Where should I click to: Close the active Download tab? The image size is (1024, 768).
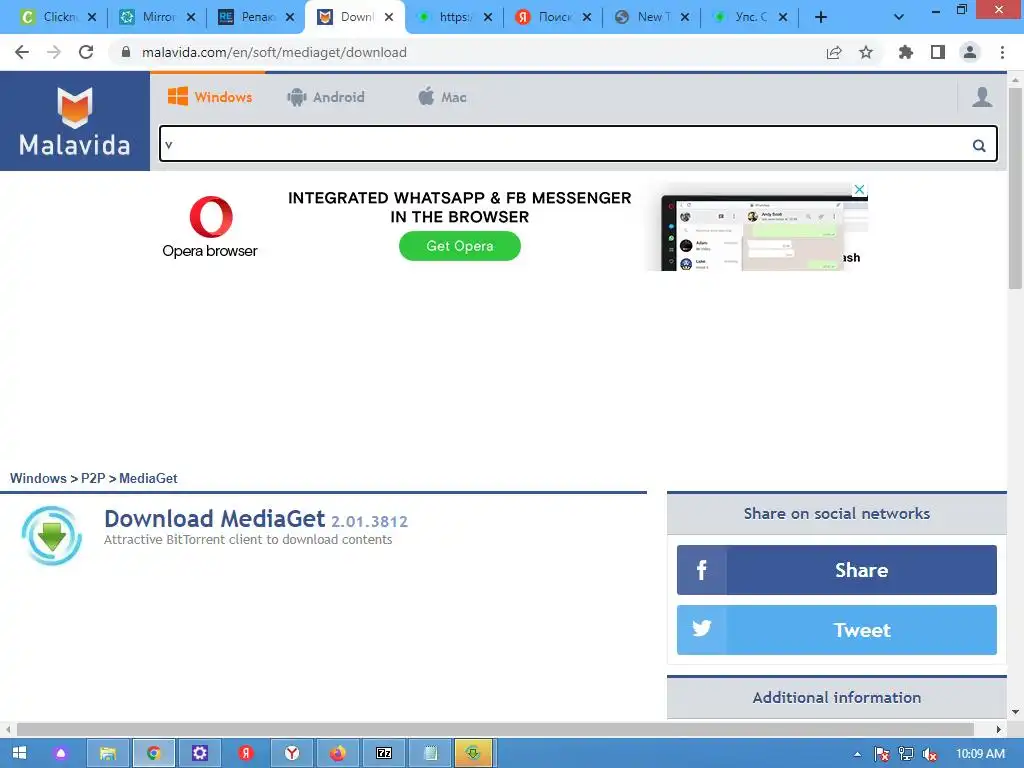tap(389, 17)
